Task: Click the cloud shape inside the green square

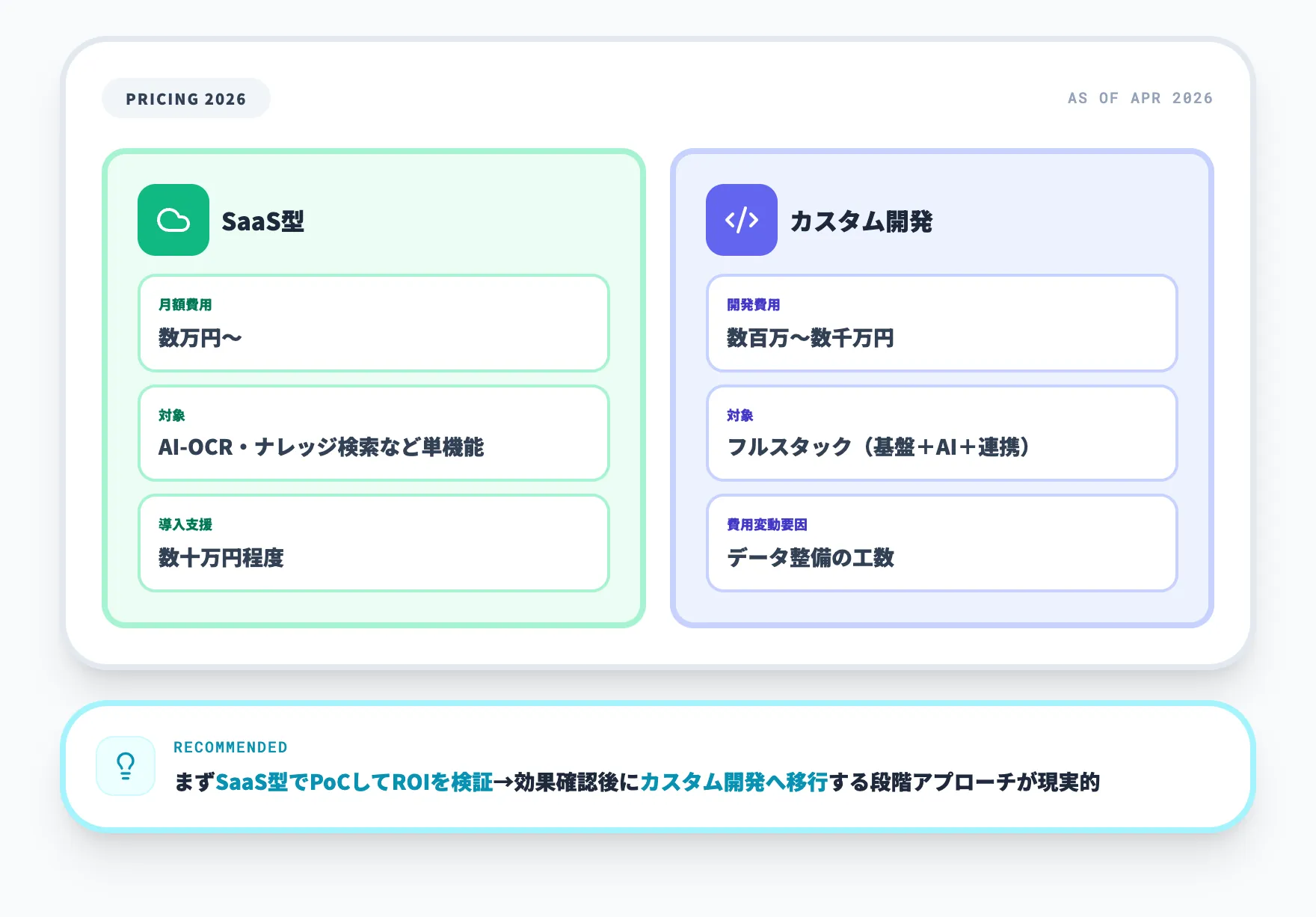Action: 172,221
